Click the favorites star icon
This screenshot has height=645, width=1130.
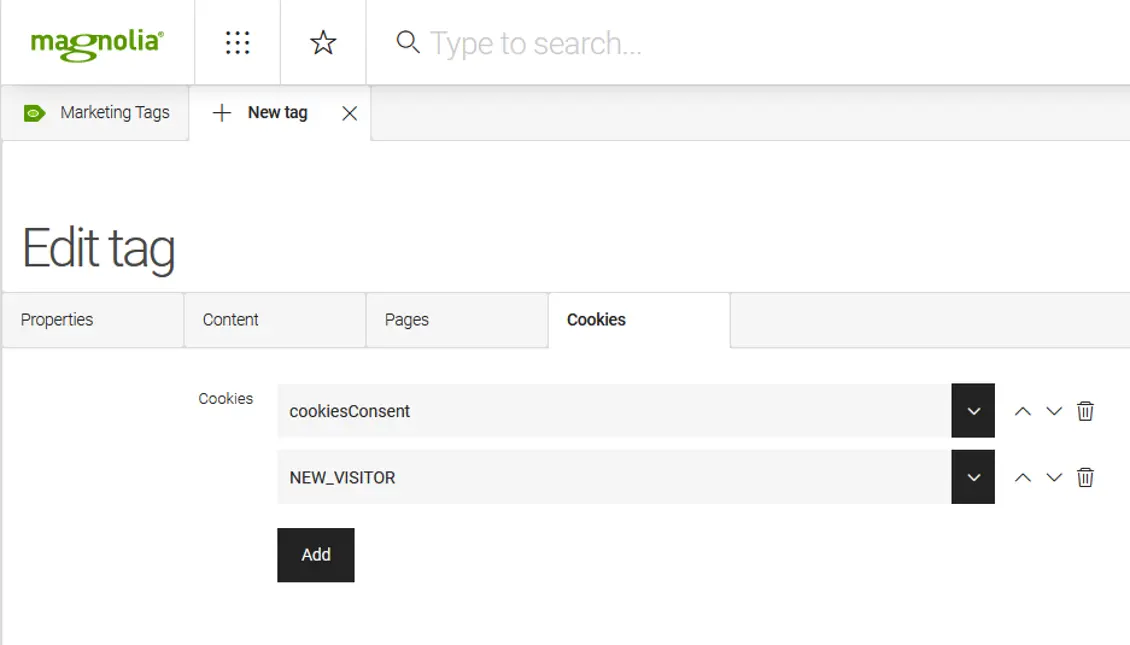tap(322, 42)
